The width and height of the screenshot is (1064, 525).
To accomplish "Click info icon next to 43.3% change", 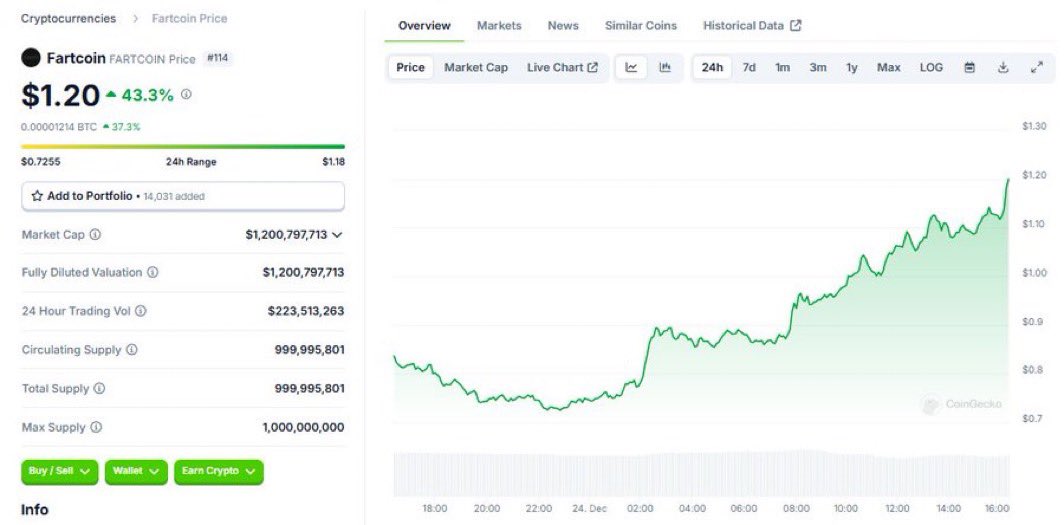I will (186, 94).
